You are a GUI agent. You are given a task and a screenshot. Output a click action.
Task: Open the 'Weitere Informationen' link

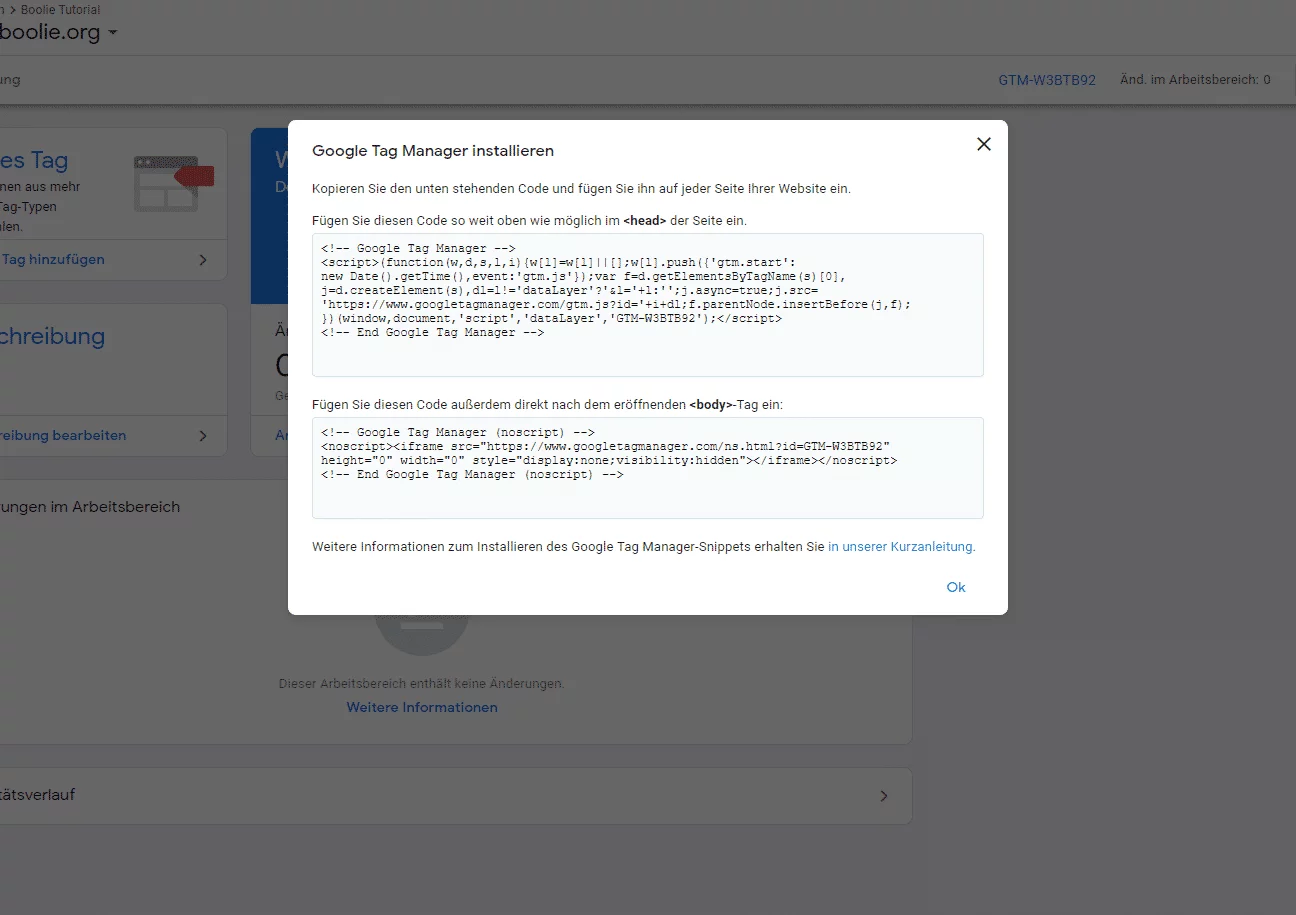tap(422, 707)
